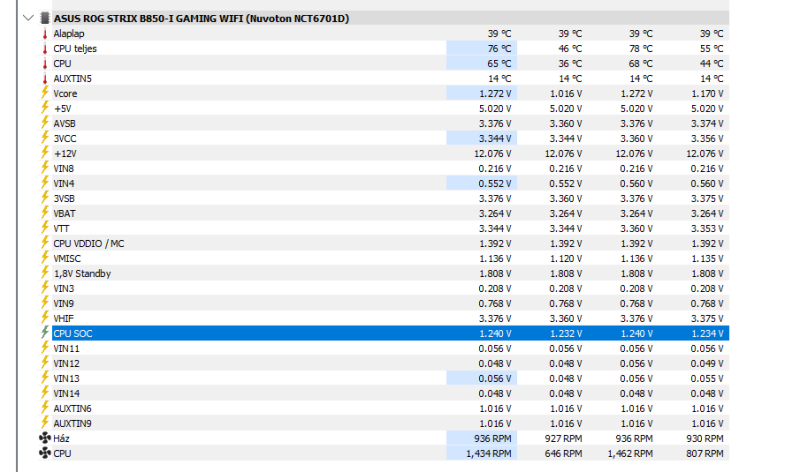The image size is (800, 472).
Task: Collapse the ASUS ROG STRIX B850-I tree node
Action: 29,18
